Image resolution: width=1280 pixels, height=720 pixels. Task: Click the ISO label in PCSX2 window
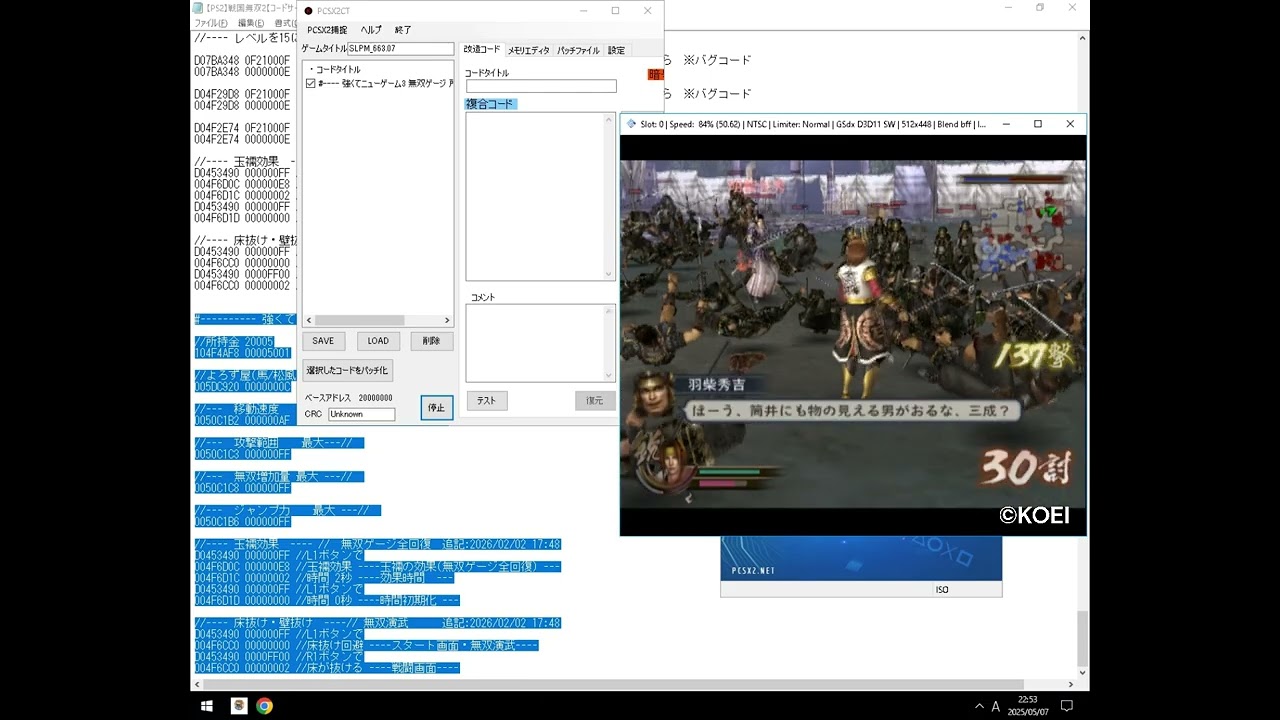[x=942, y=590]
